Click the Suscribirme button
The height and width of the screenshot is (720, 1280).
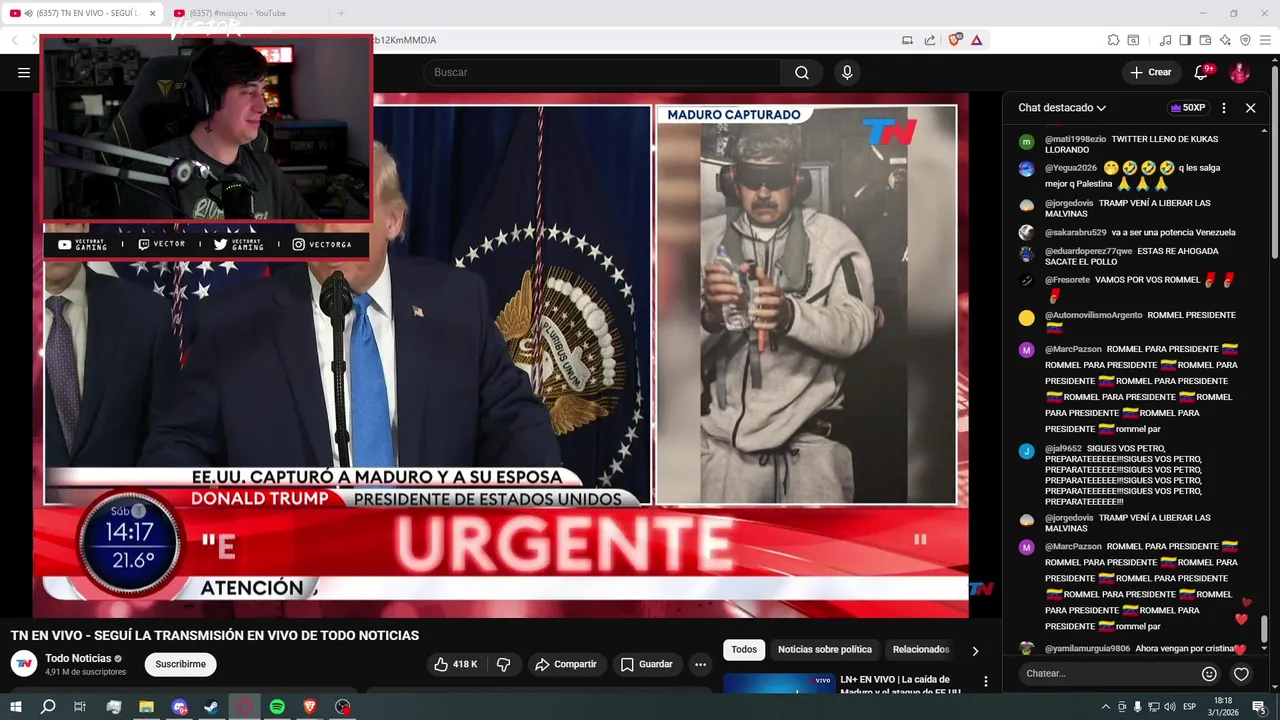click(x=181, y=664)
